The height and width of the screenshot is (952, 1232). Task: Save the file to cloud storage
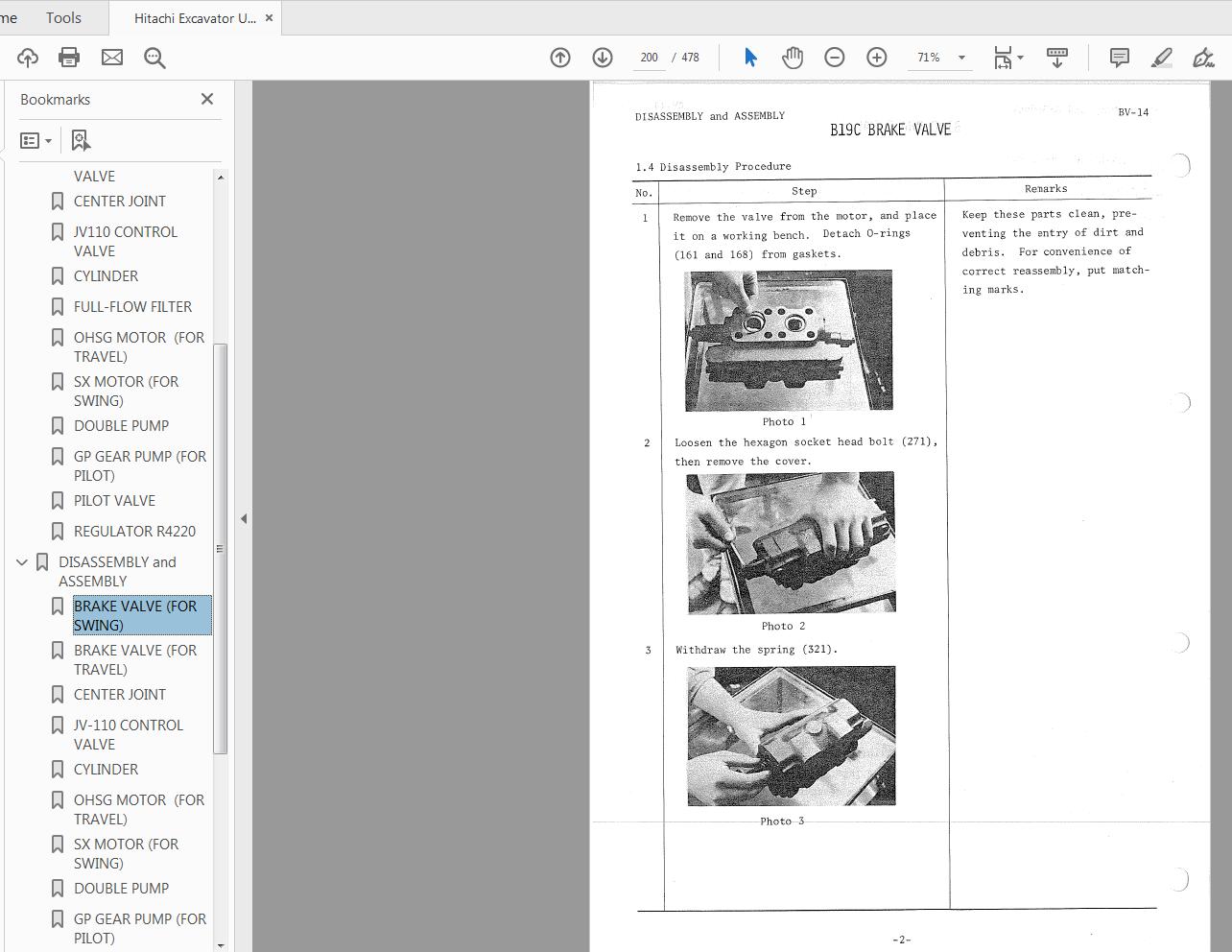[27, 58]
